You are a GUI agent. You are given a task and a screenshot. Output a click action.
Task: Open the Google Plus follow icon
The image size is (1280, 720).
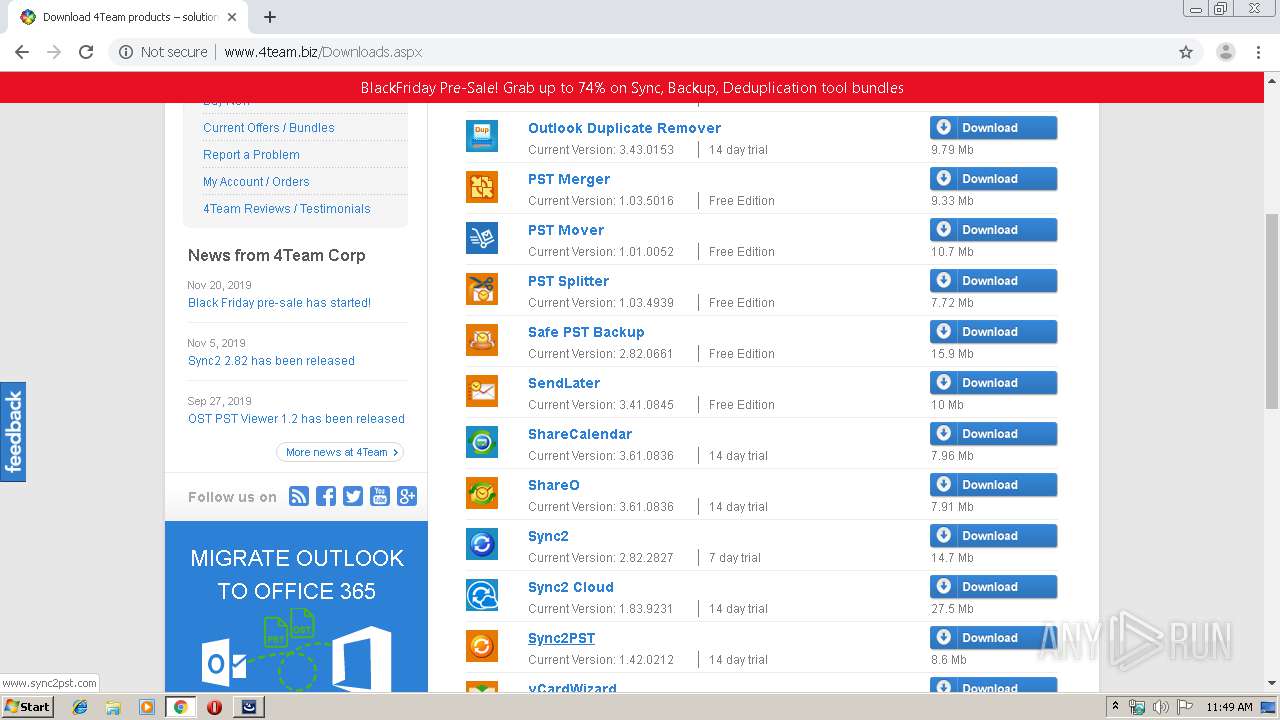click(407, 496)
